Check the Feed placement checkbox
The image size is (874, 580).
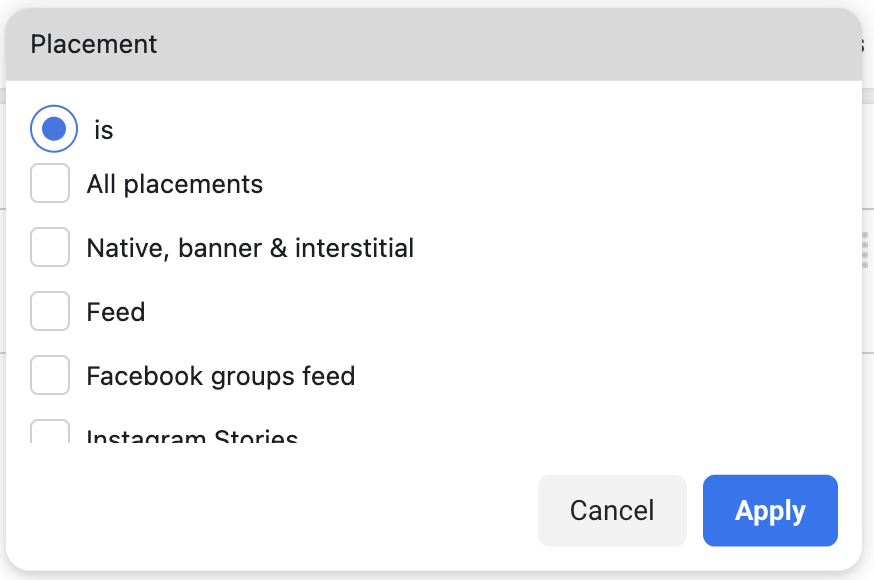tap(50, 311)
